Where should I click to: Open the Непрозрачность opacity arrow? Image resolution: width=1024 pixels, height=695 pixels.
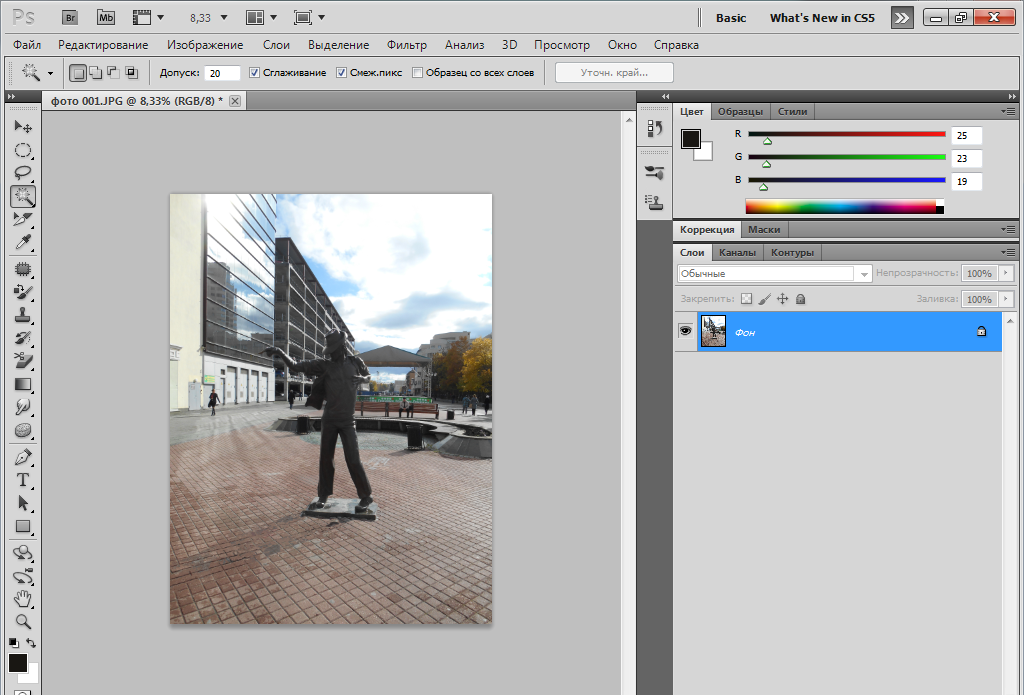(x=1006, y=273)
